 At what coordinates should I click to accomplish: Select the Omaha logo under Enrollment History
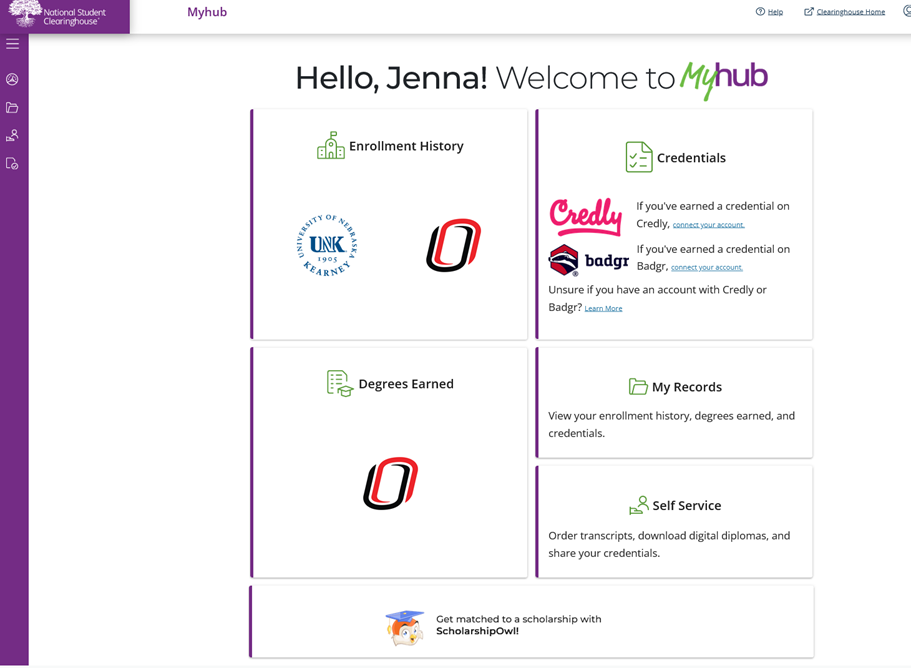pos(453,245)
